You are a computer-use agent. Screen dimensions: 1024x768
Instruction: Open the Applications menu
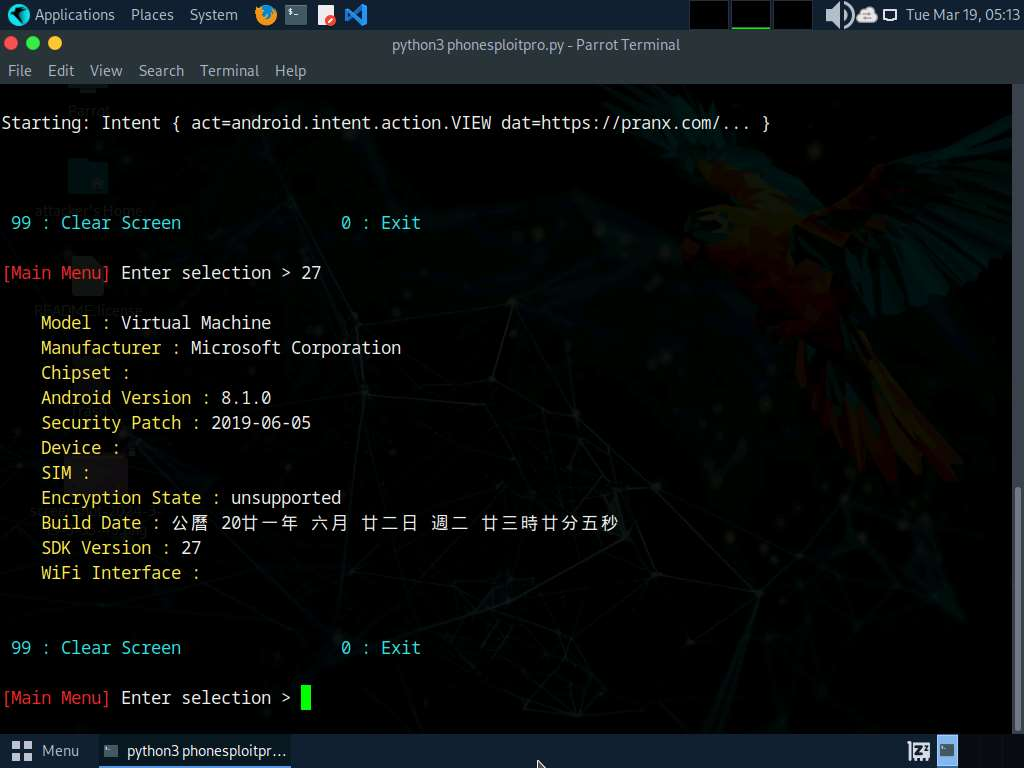62,15
